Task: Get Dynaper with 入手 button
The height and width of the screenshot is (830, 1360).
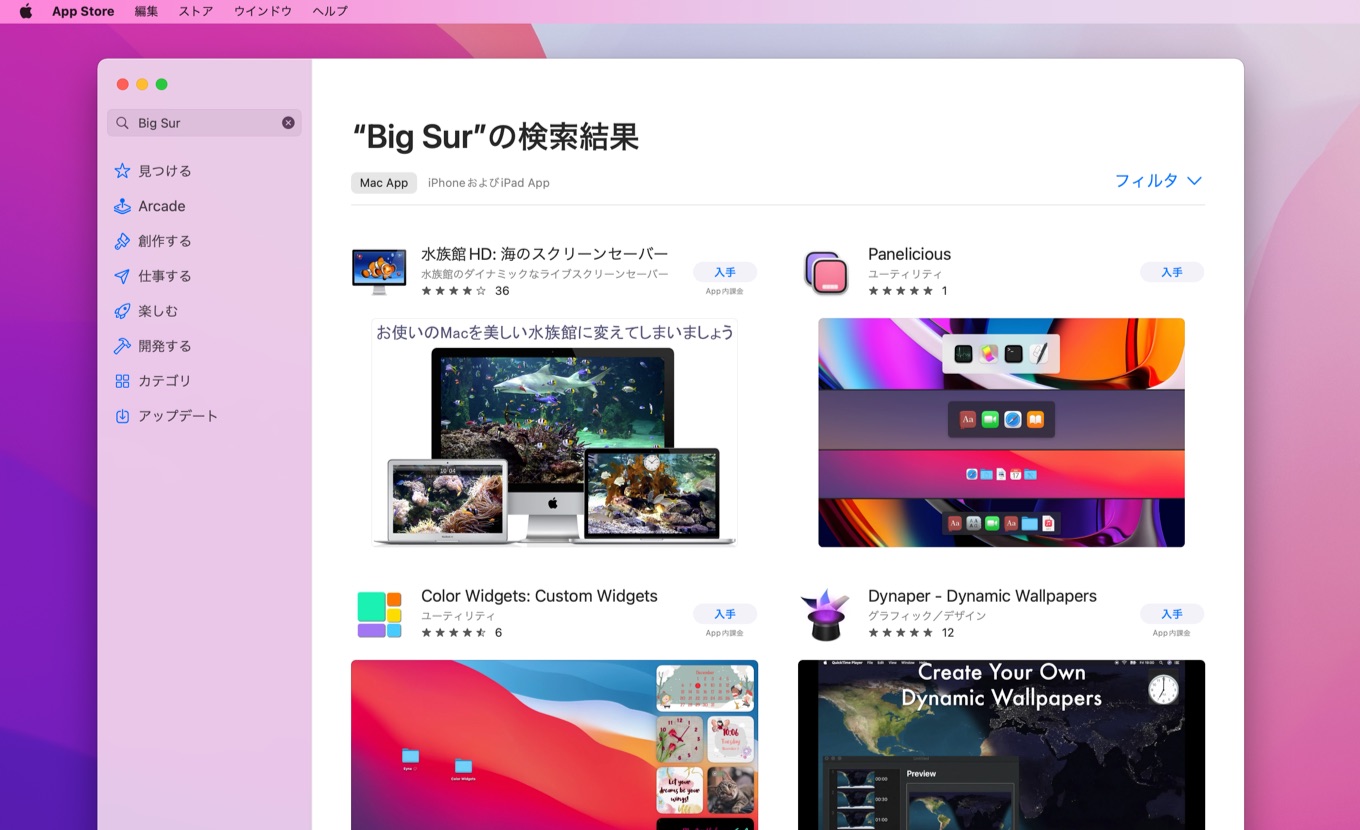Action: [1172, 614]
